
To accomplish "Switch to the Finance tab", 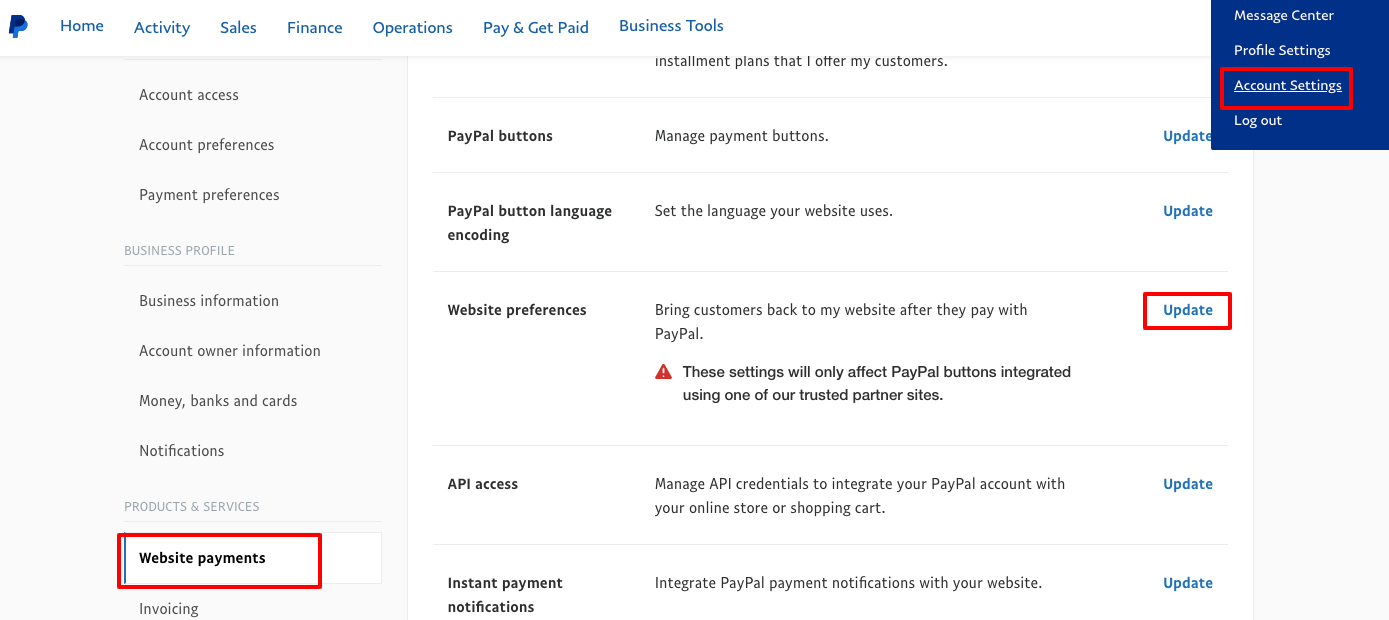I will tap(314, 27).
